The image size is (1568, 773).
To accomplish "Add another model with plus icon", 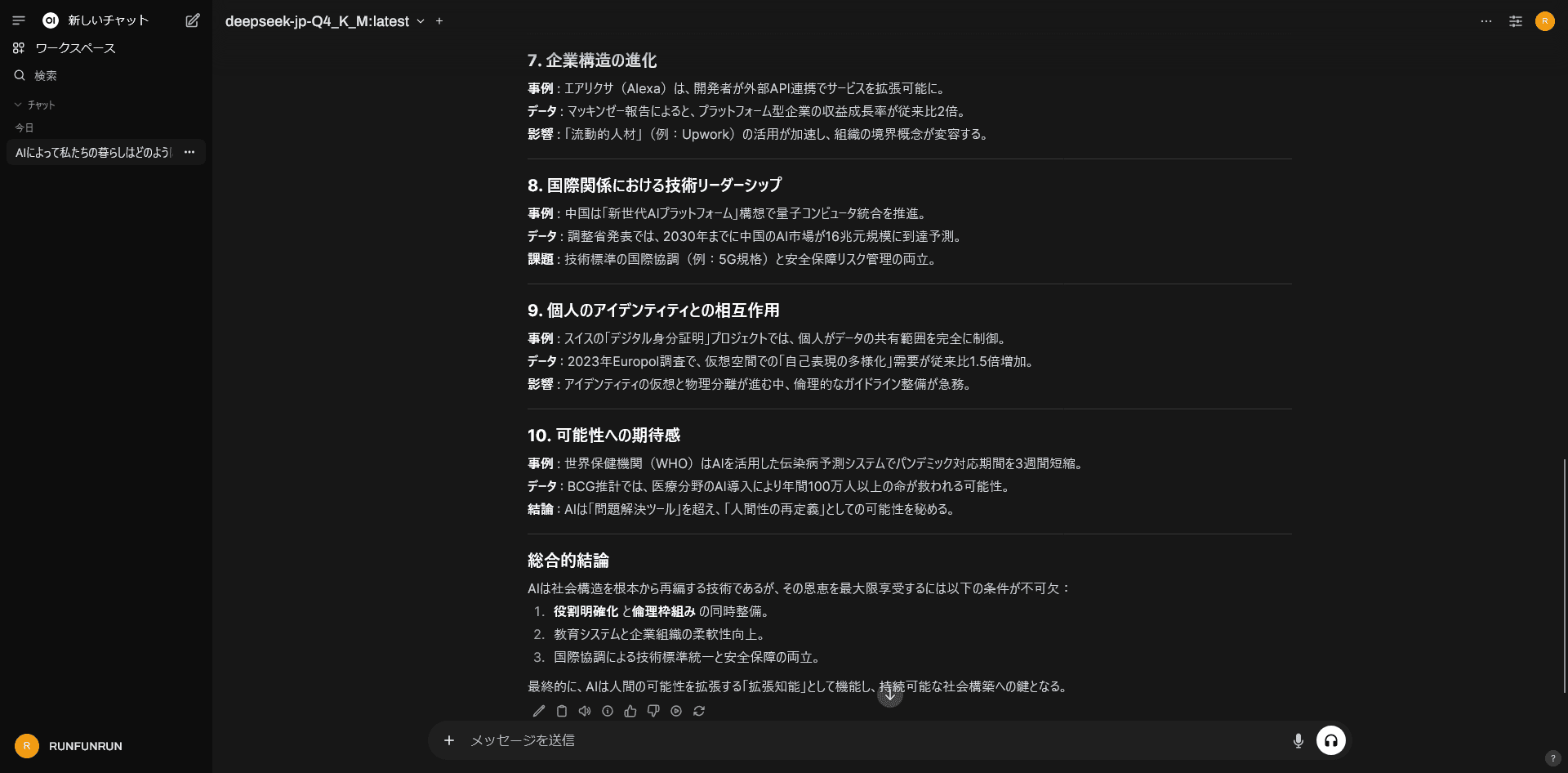I will click(x=439, y=21).
